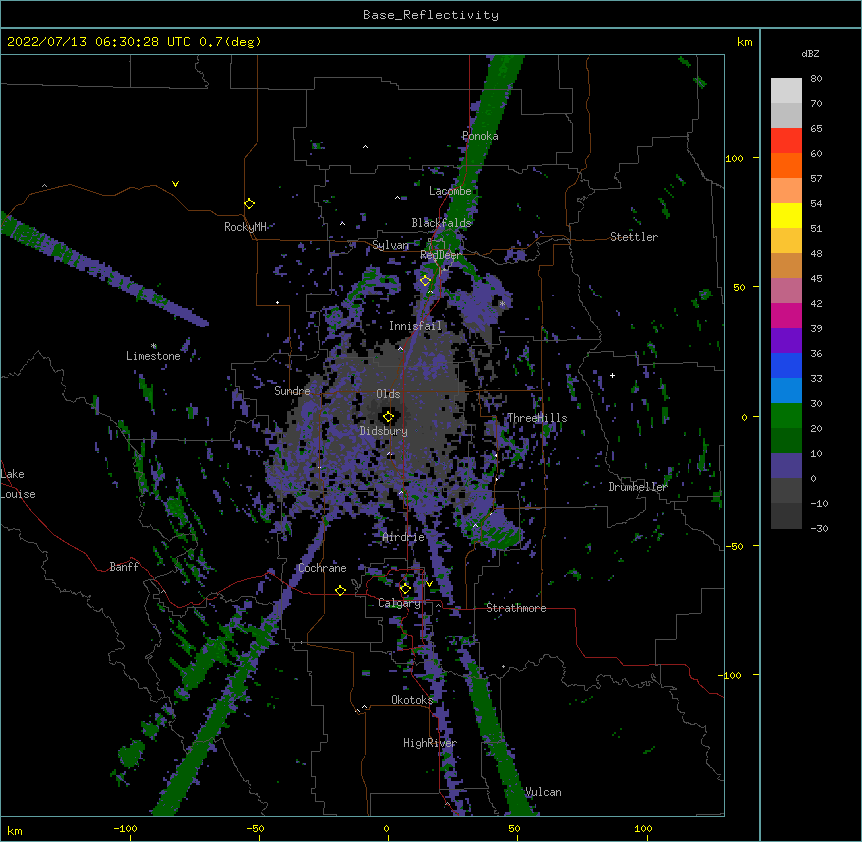862x842 pixels.
Task: Click the Olds label
Action: [388, 394]
